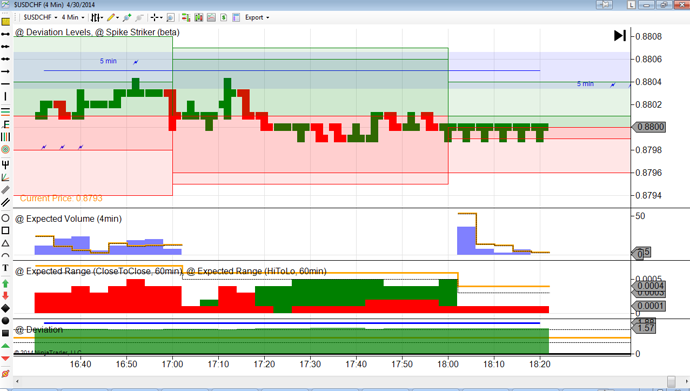Select the Fibonacci Retracements tool
This screenshot has width=690, height=391.
pos(5,112)
